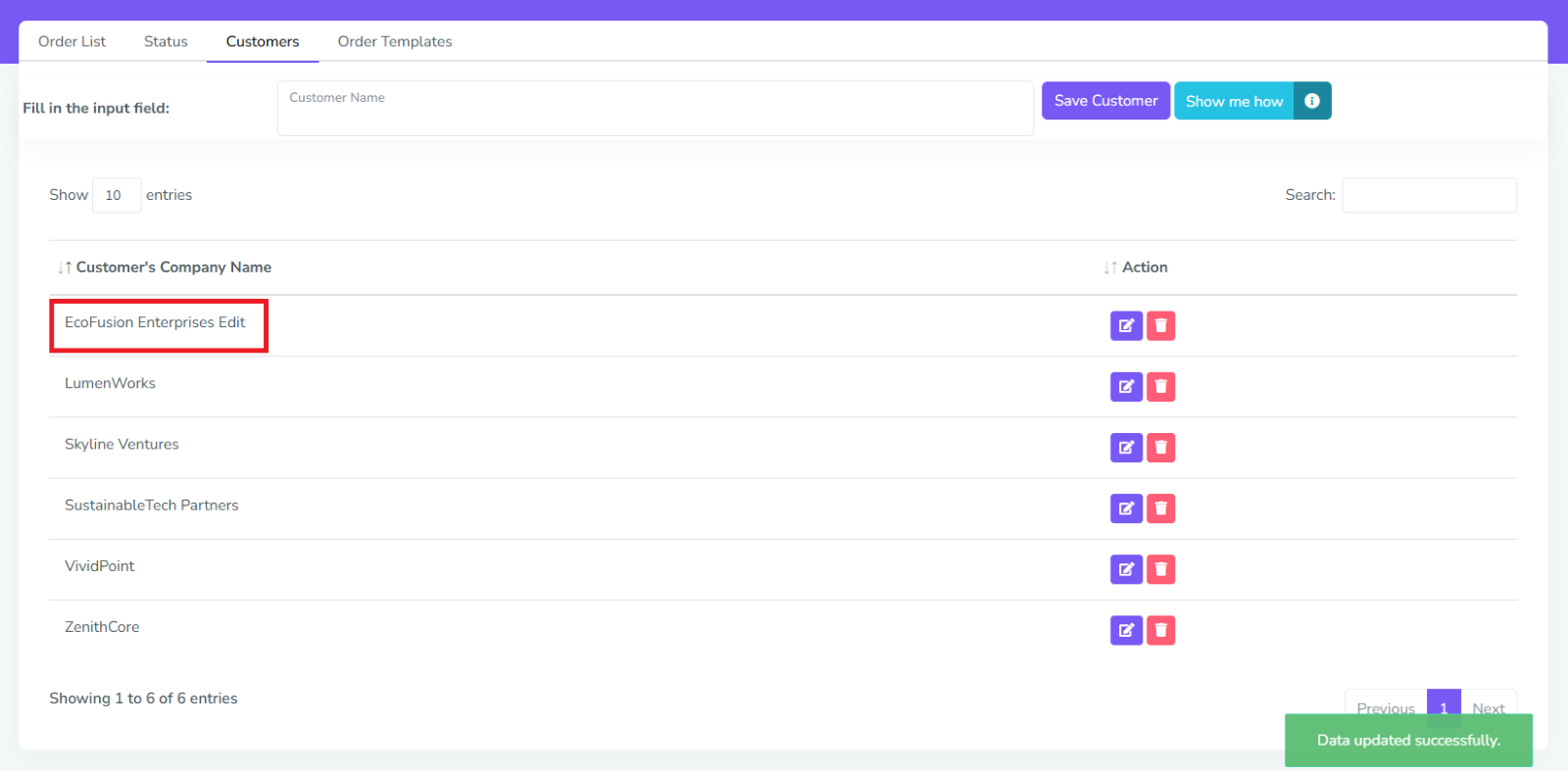Image resolution: width=1568 pixels, height=771 pixels.
Task: Delete SustainableTech Partners using trash icon
Action: click(x=1160, y=508)
